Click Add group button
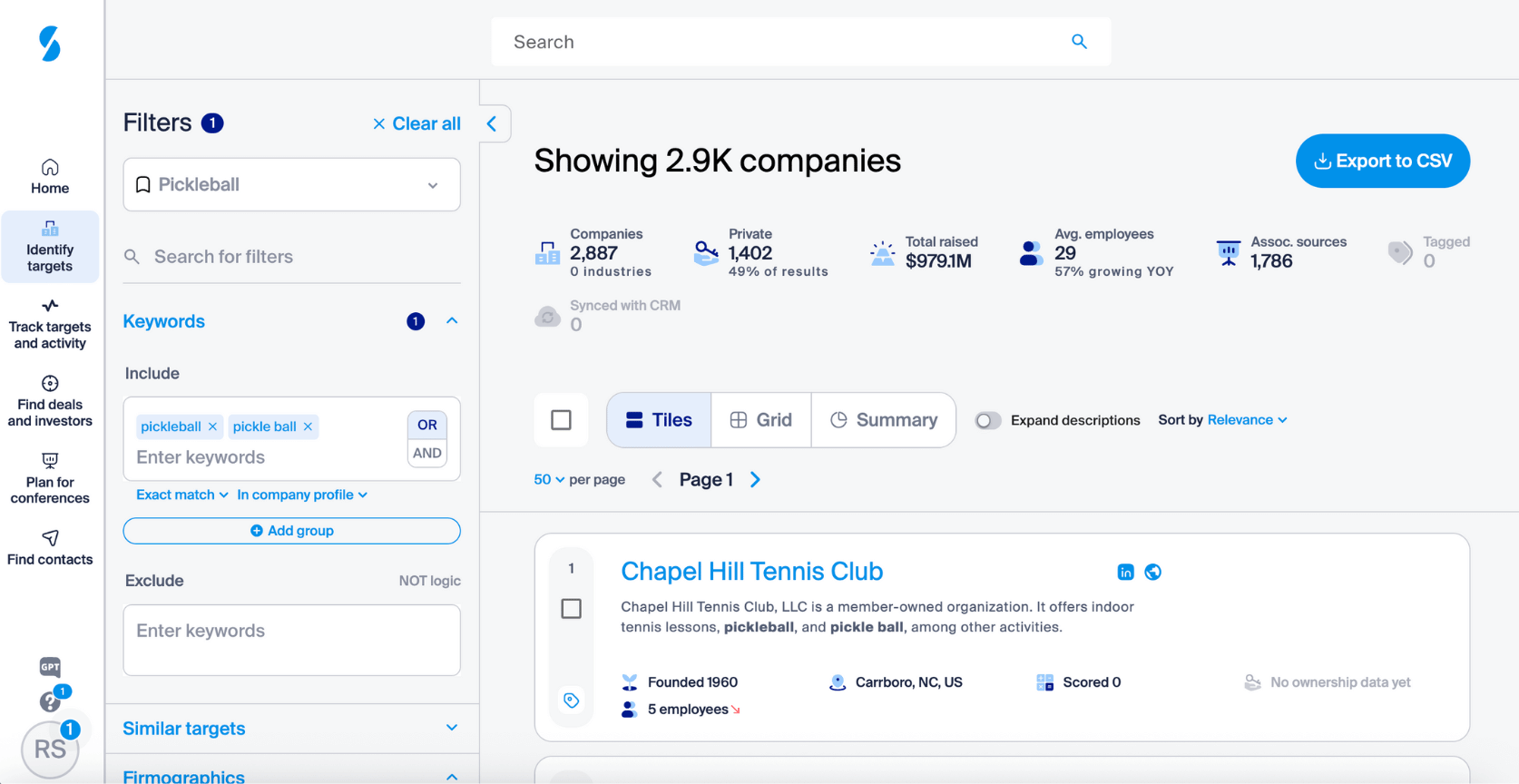The width and height of the screenshot is (1519, 784). pyautogui.click(x=291, y=531)
